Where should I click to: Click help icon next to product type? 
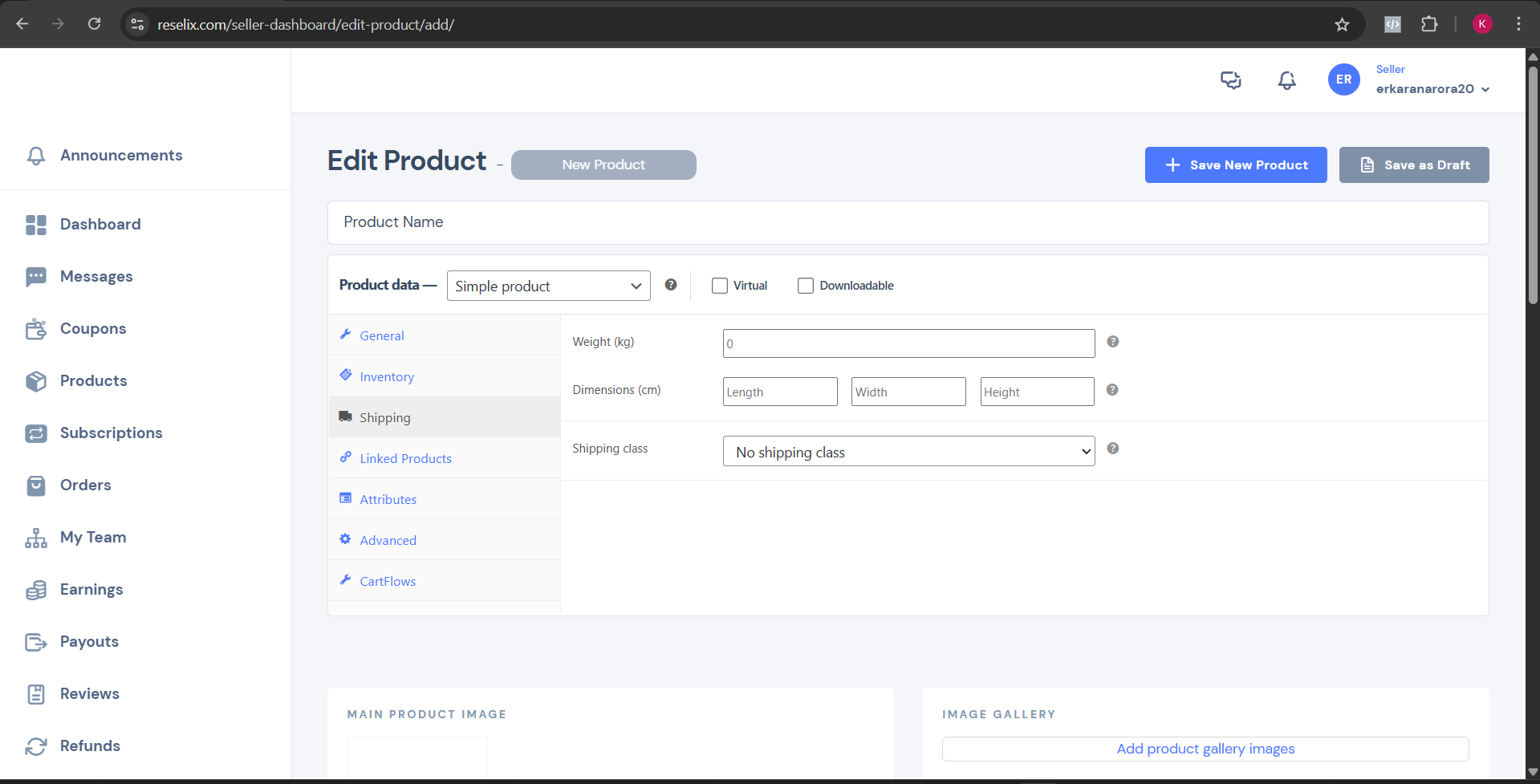pos(671,285)
